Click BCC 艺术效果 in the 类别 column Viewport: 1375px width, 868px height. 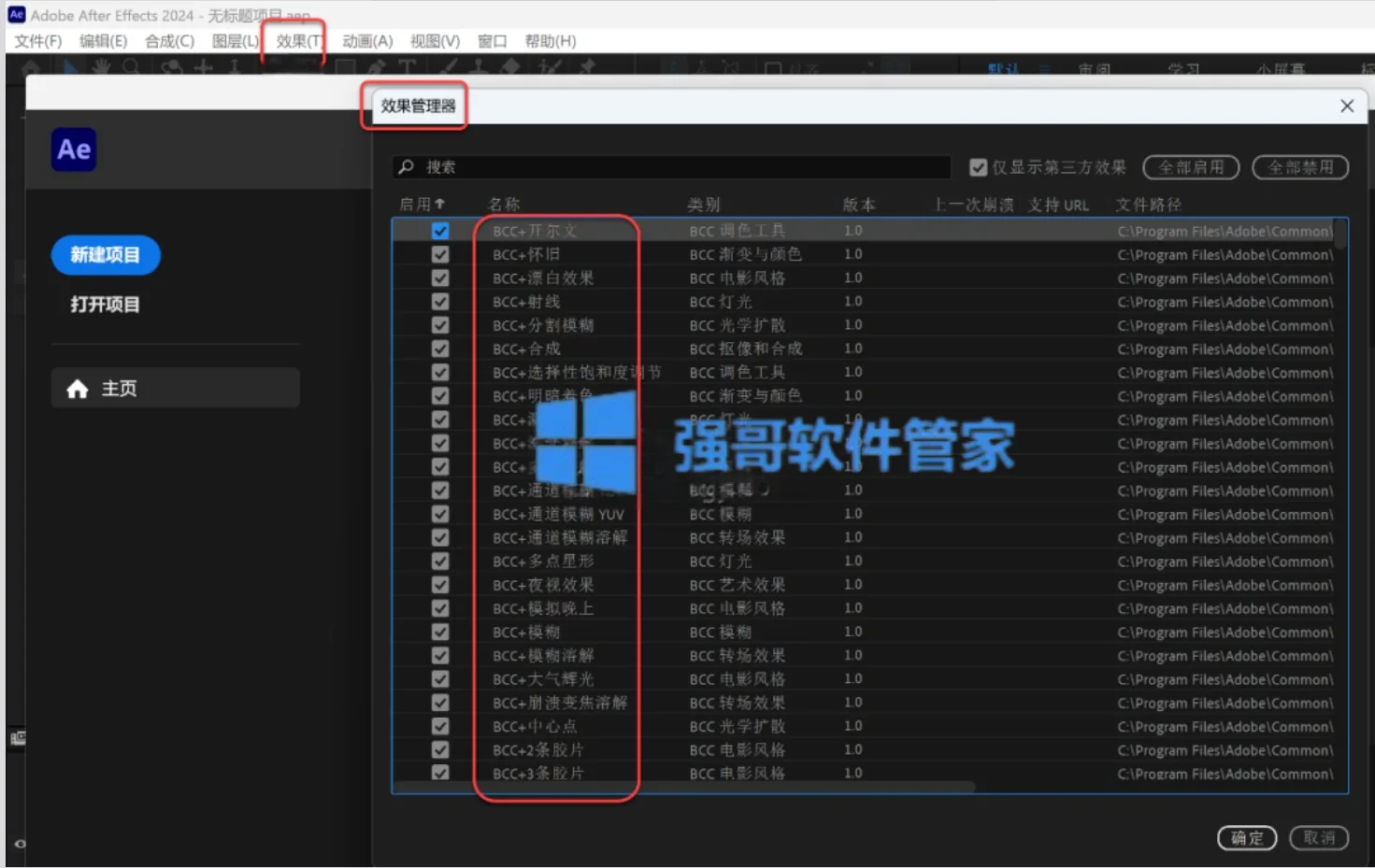pyautogui.click(x=738, y=585)
